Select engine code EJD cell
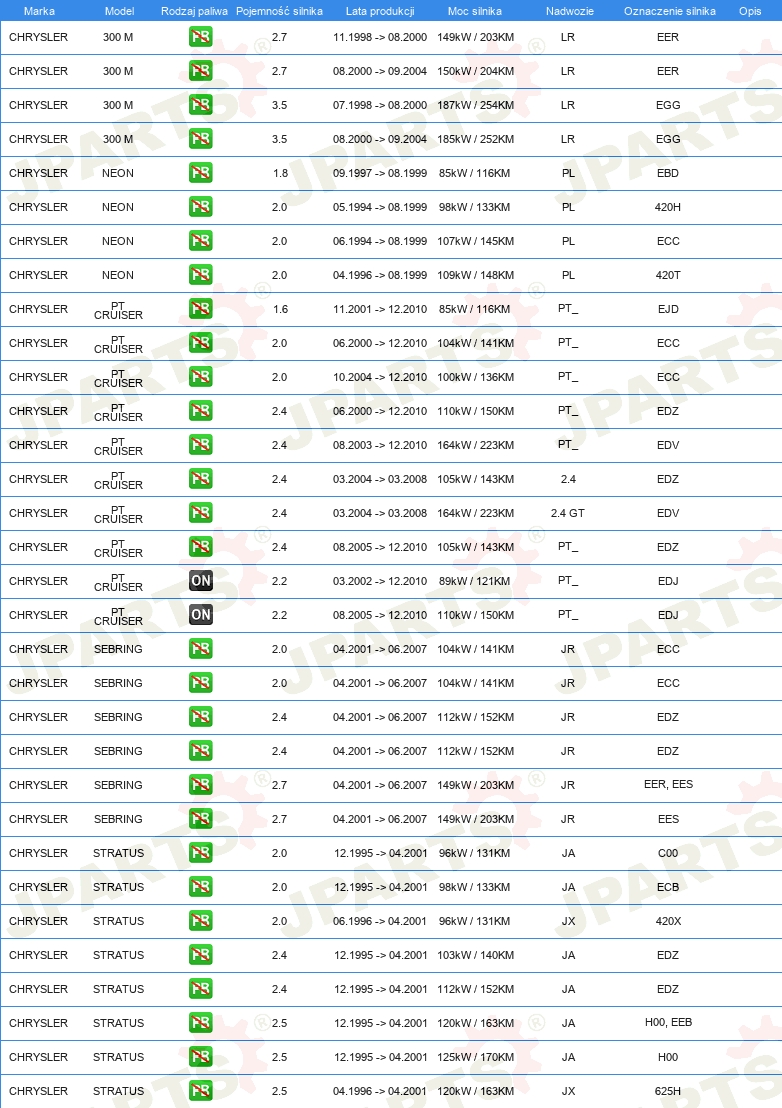Viewport: 782px width, 1108px height. point(668,309)
